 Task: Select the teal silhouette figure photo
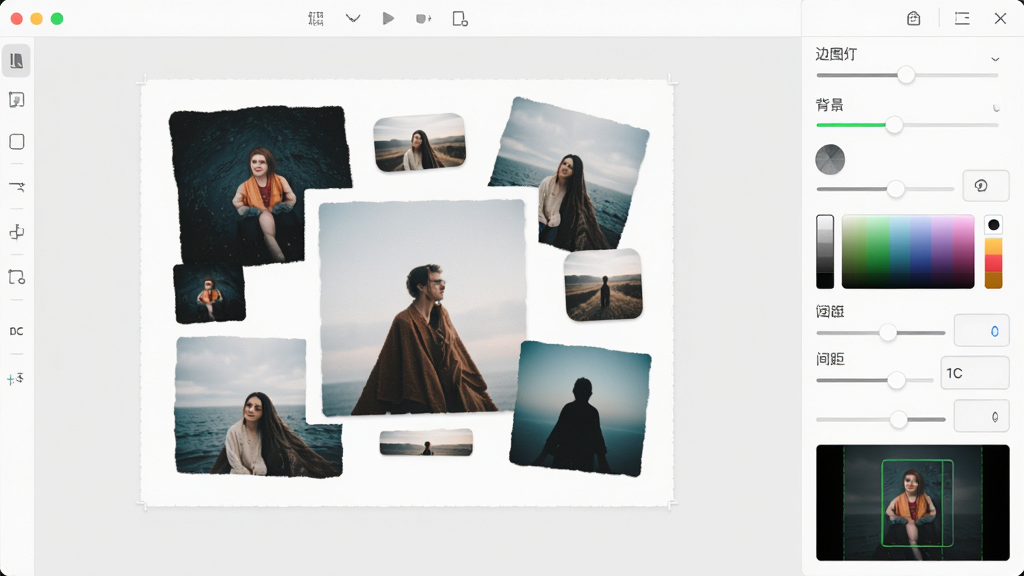(579, 408)
